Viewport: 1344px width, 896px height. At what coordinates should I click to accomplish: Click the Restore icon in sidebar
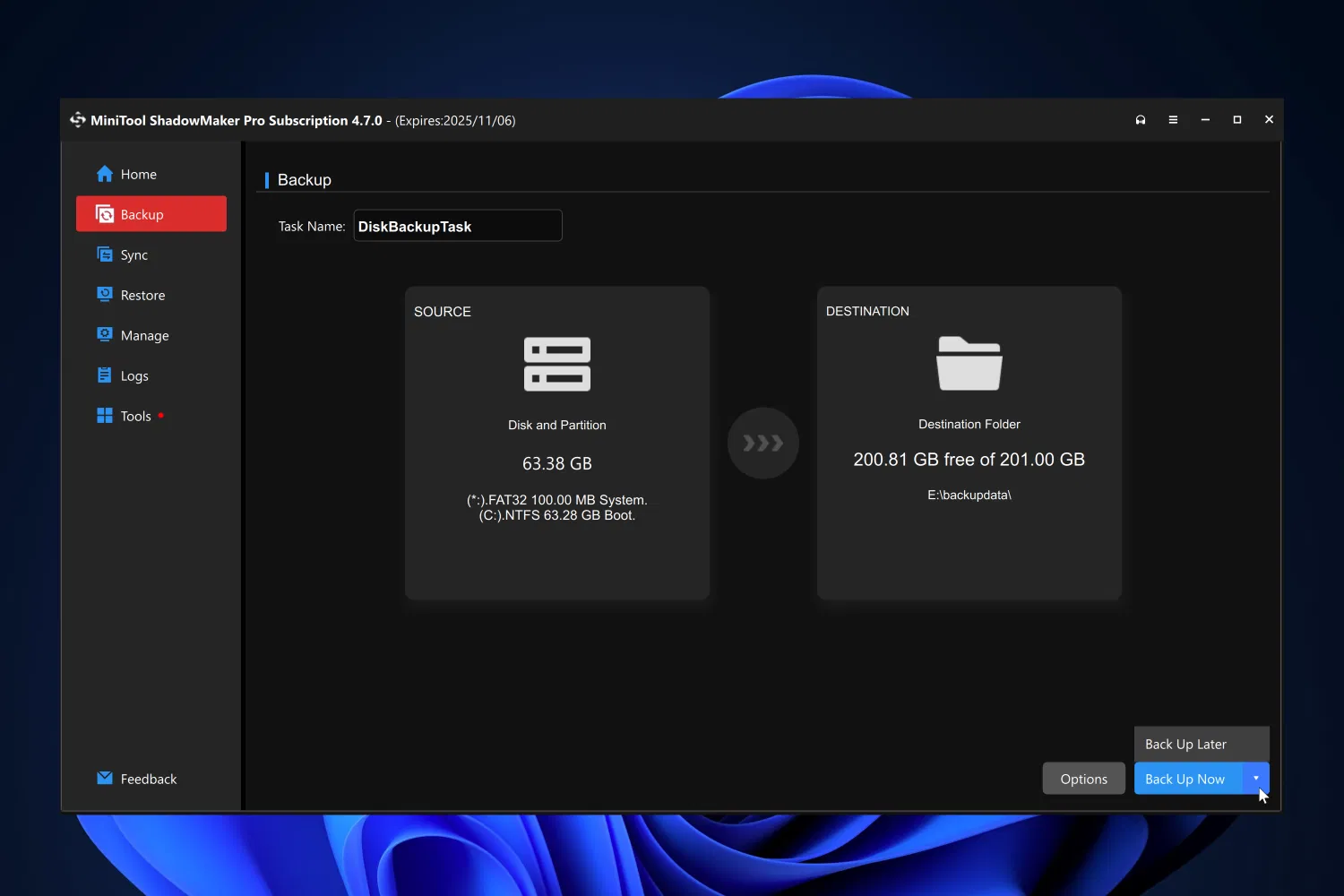coord(105,295)
